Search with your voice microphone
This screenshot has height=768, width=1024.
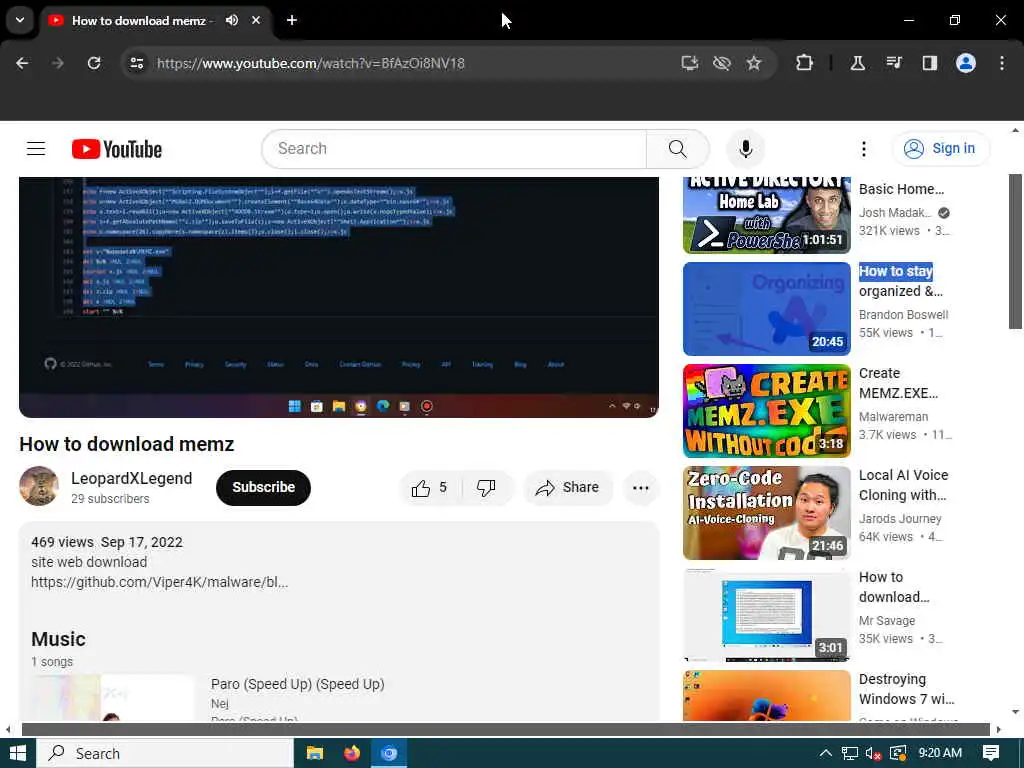[745, 149]
